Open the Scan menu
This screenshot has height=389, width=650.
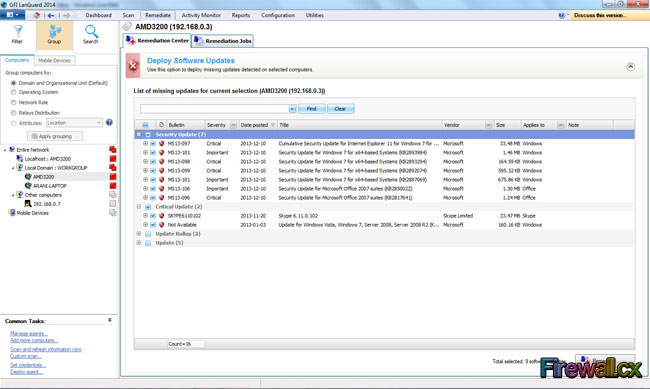click(128, 15)
